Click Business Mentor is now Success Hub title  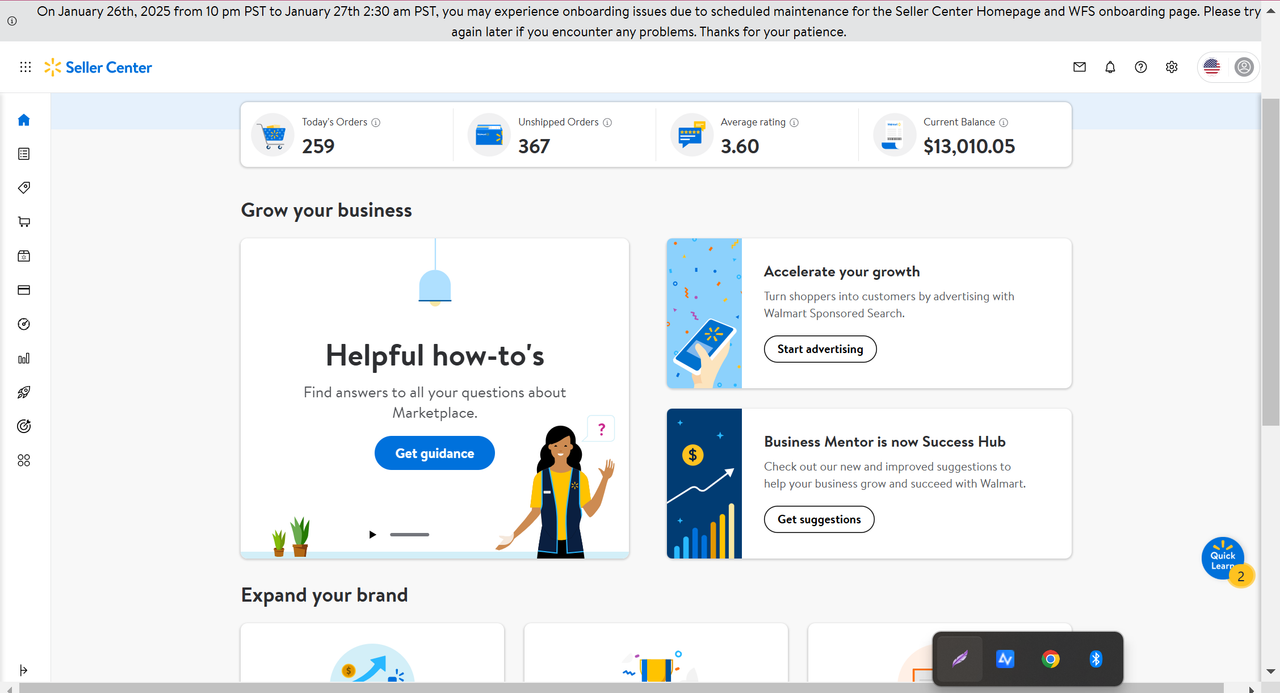885,441
